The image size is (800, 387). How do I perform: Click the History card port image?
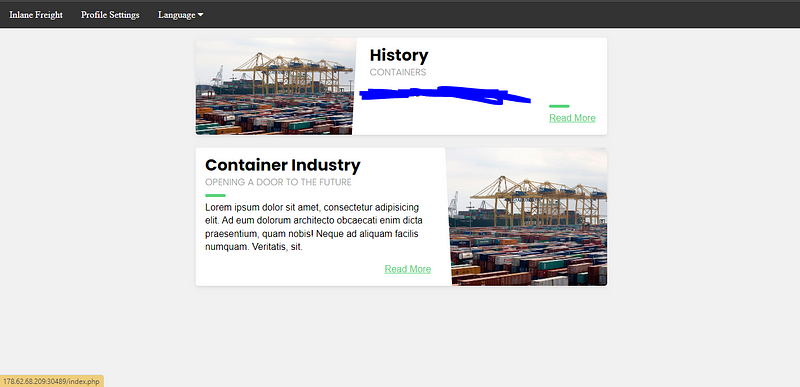pyautogui.click(x=275, y=86)
